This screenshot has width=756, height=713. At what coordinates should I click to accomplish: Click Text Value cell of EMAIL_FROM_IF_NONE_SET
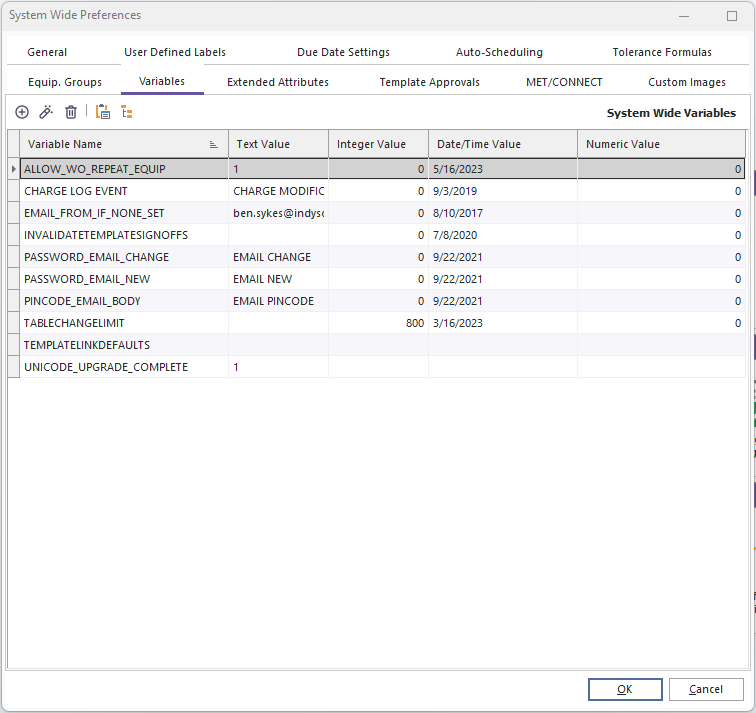(278, 213)
